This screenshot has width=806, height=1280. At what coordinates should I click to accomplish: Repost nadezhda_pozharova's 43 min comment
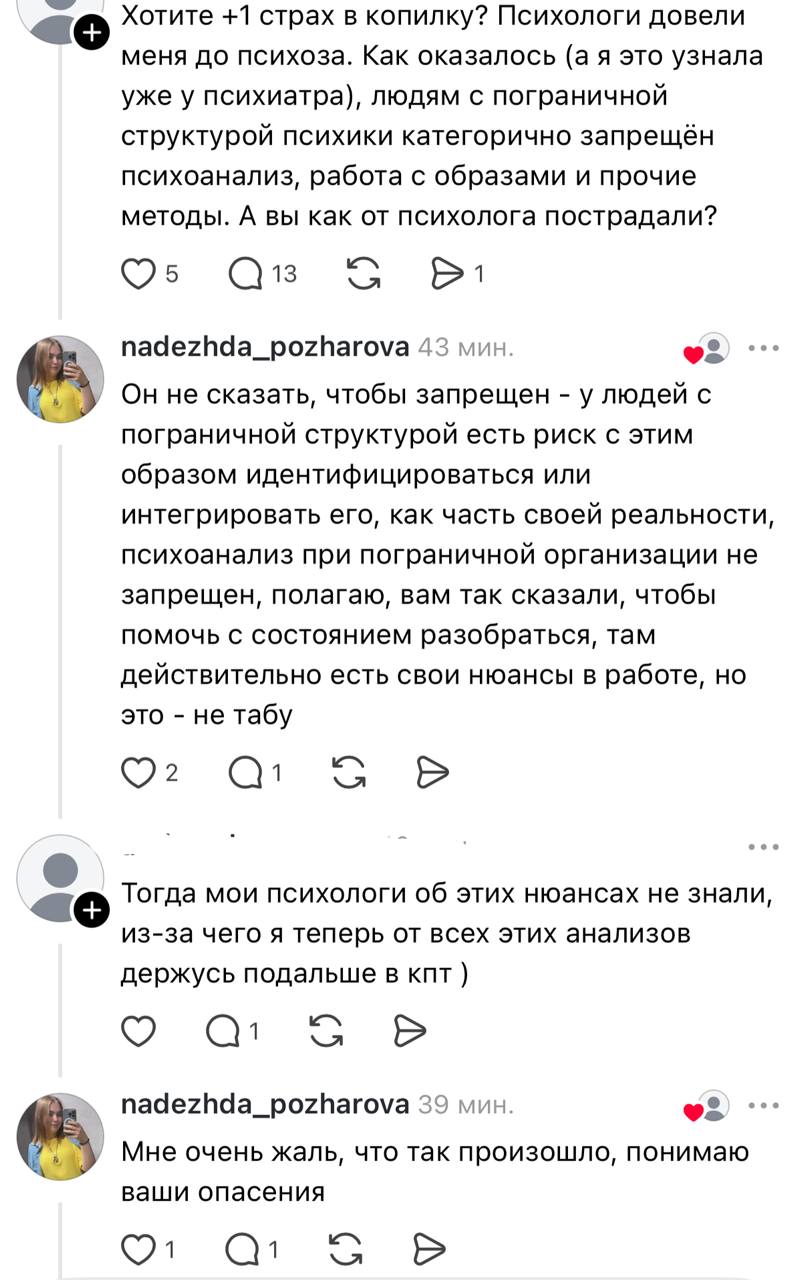pyautogui.click(x=346, y=772)
